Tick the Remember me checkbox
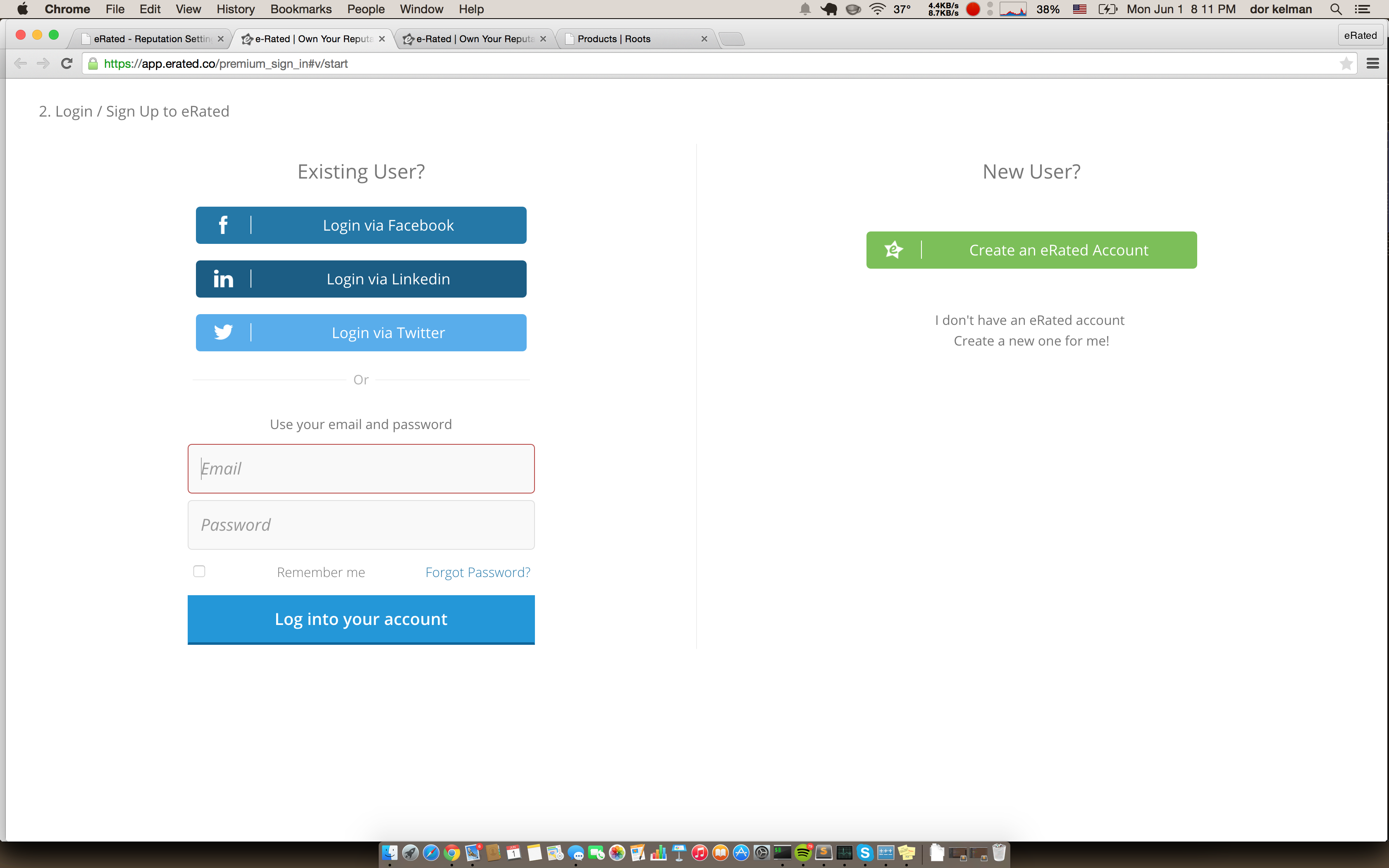 (199, 571)
